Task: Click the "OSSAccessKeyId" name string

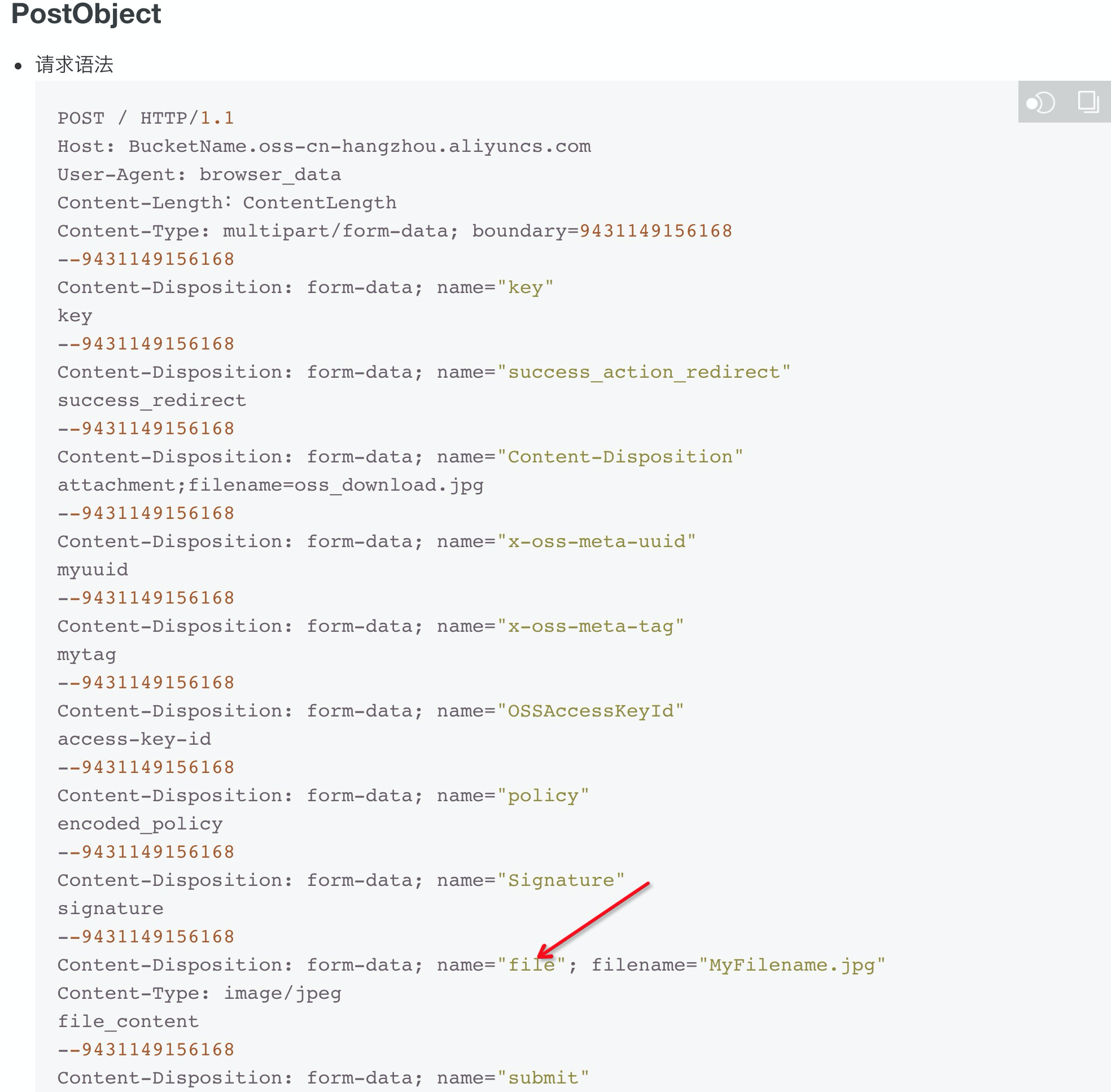Action: point(590,711)
